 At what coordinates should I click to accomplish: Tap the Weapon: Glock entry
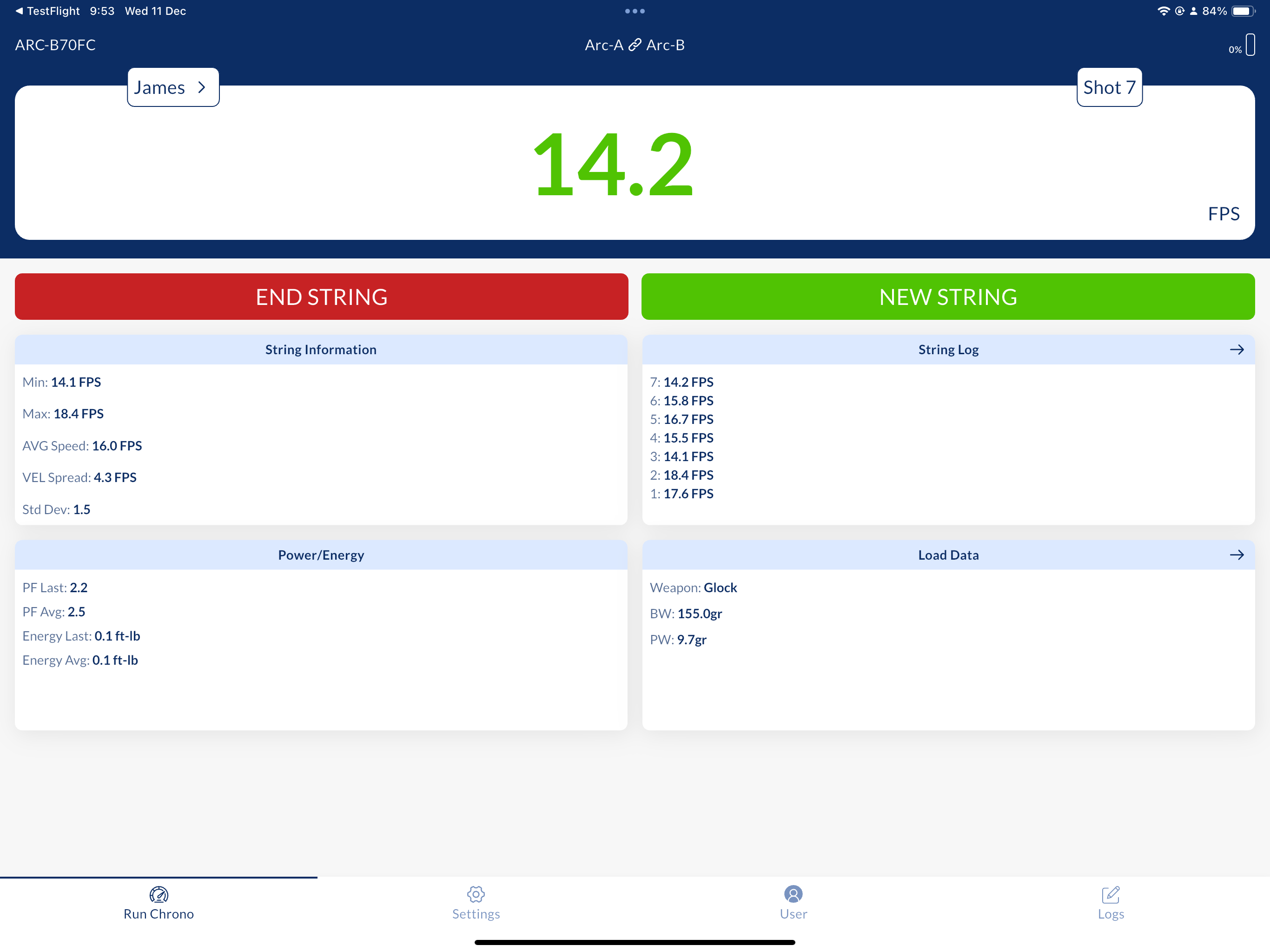pos(694,588)
